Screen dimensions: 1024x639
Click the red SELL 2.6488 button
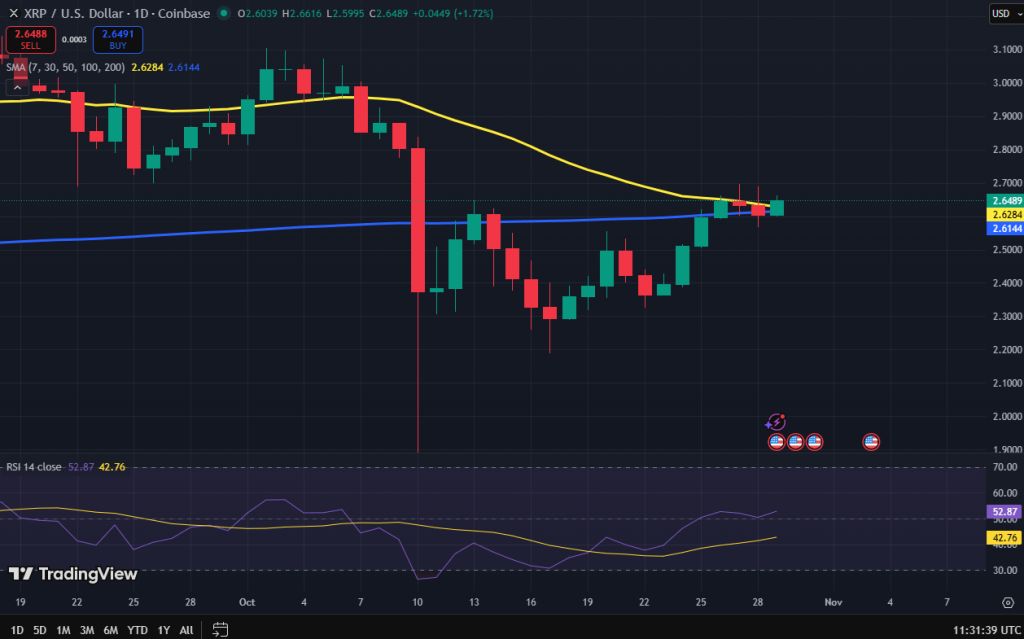29,38
